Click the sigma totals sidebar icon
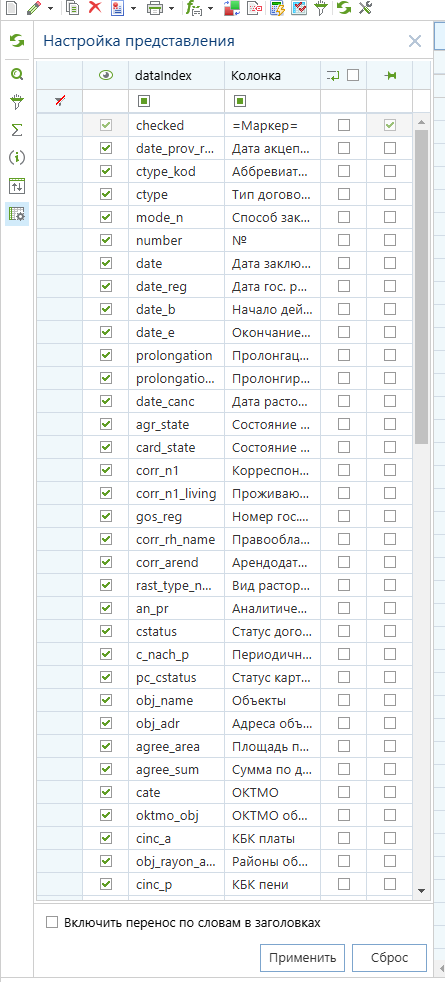This screenshot has width=445, height=982. pyautogui.click(x=17, y=130)
